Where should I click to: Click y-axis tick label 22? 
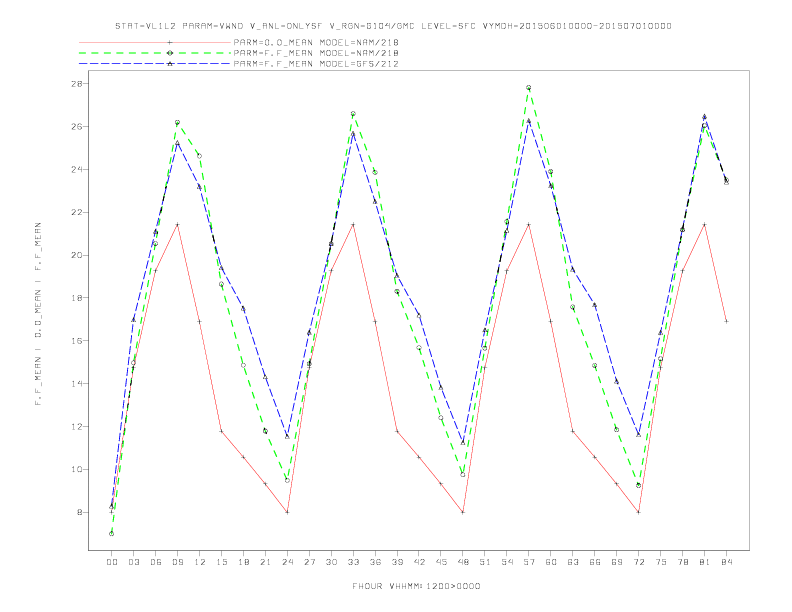pyautogui.click(x=77, y=212)
